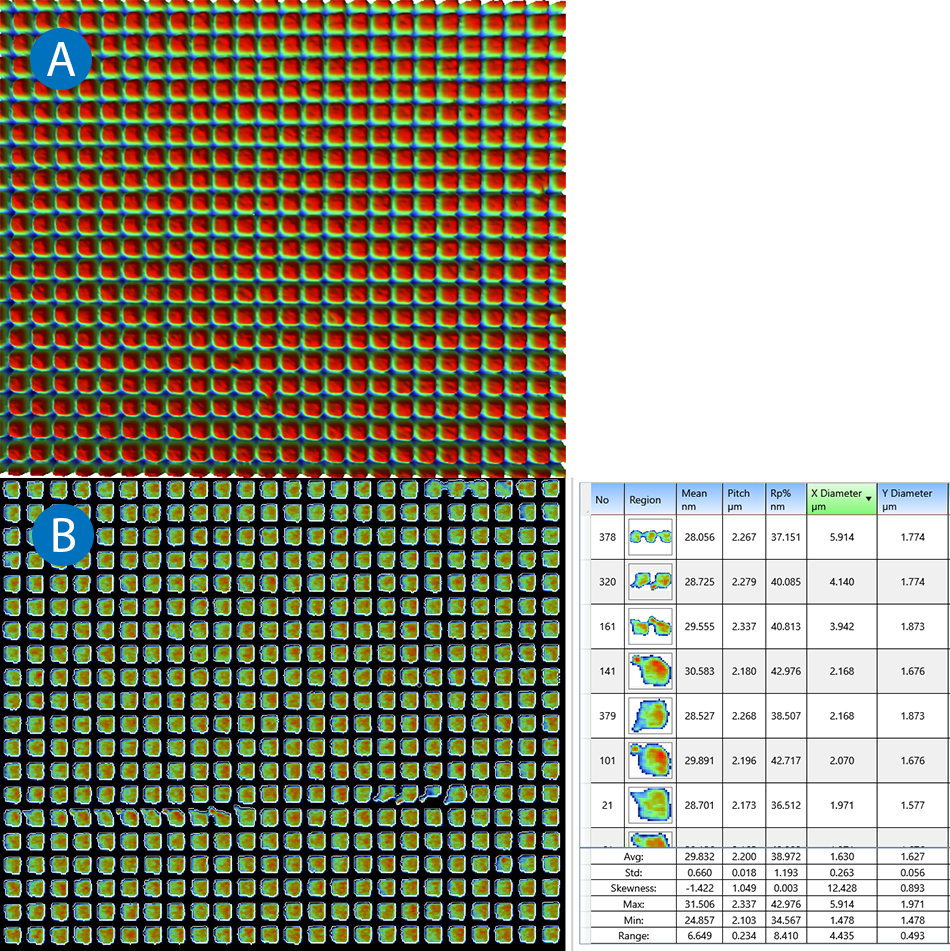Click average Mean value 29.832
The image size is (950, 951).
699,856
